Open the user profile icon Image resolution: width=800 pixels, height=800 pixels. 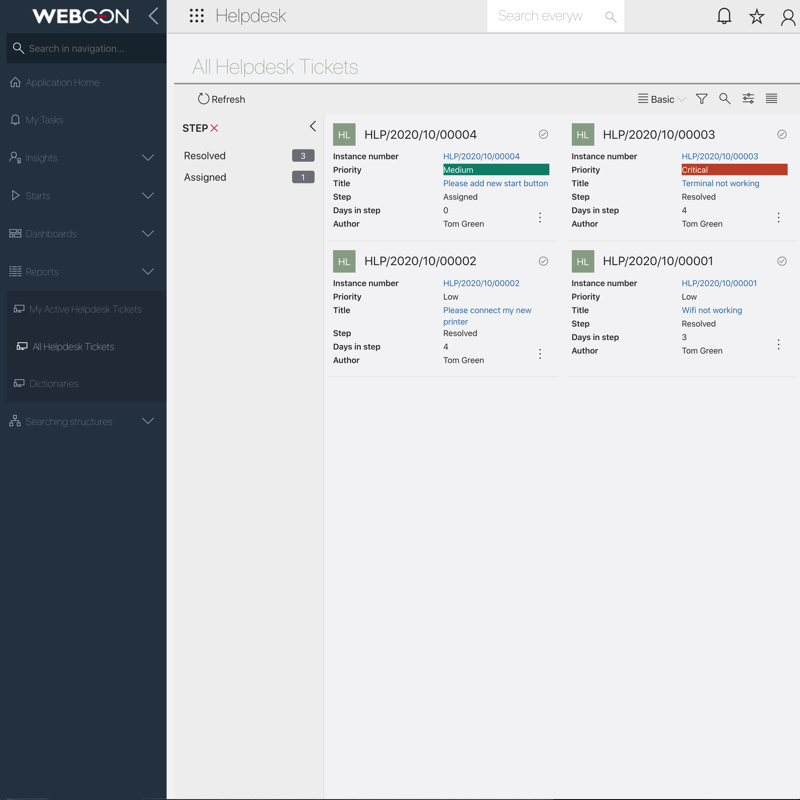tap(788, 16)
